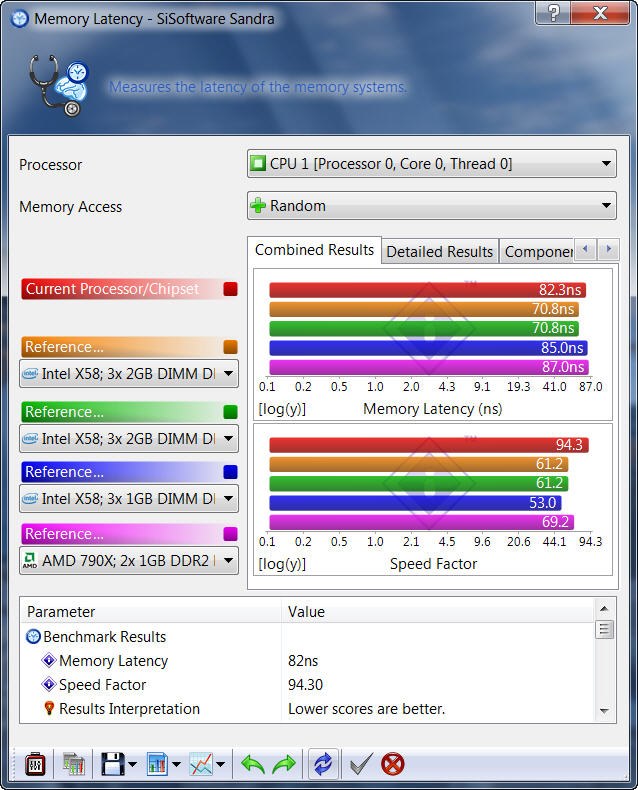Open the orange reference Intel X58 3x 2GB dropdown

(x=129, y=374)
